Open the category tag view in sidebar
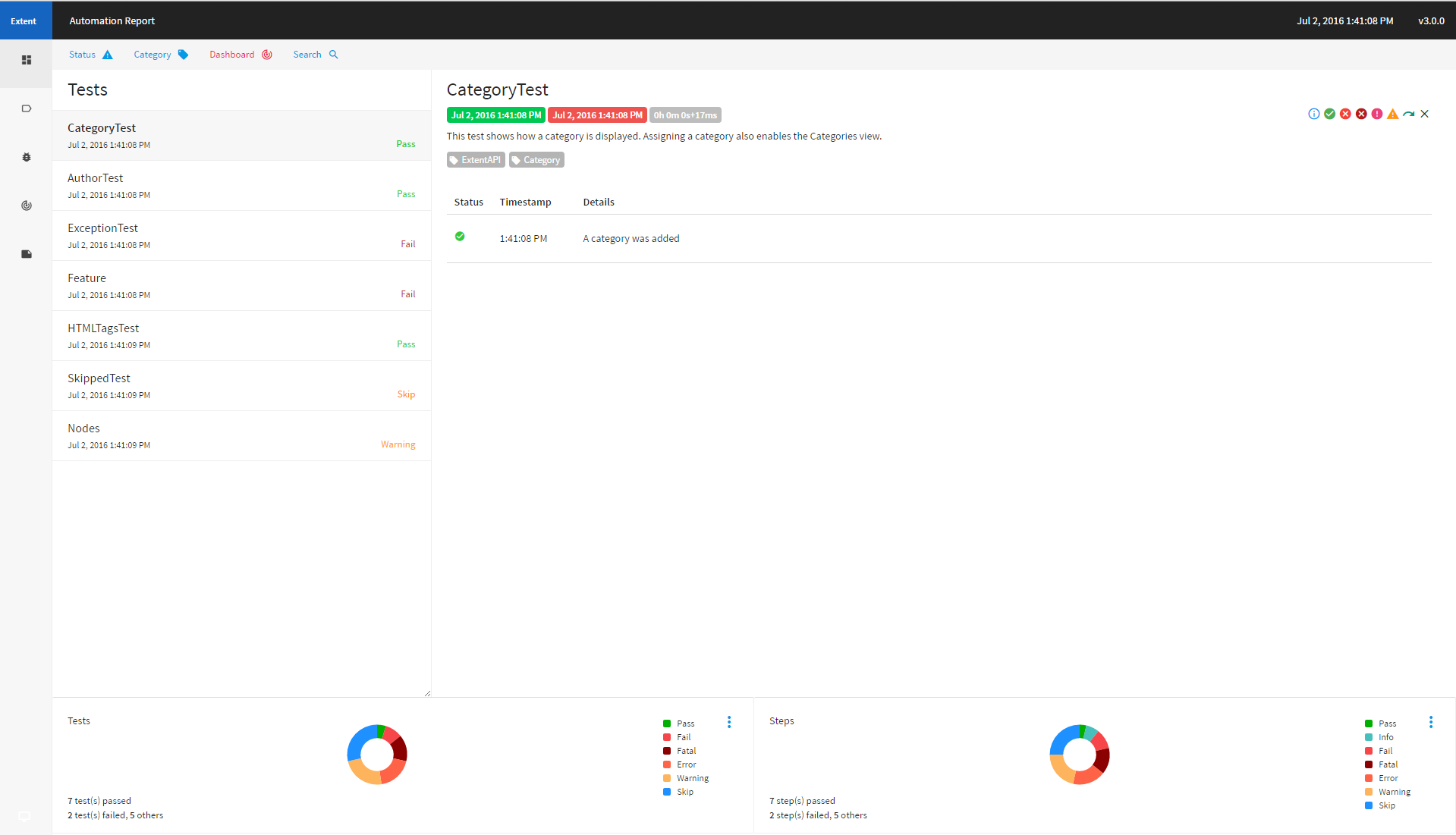 coord(27,108)
